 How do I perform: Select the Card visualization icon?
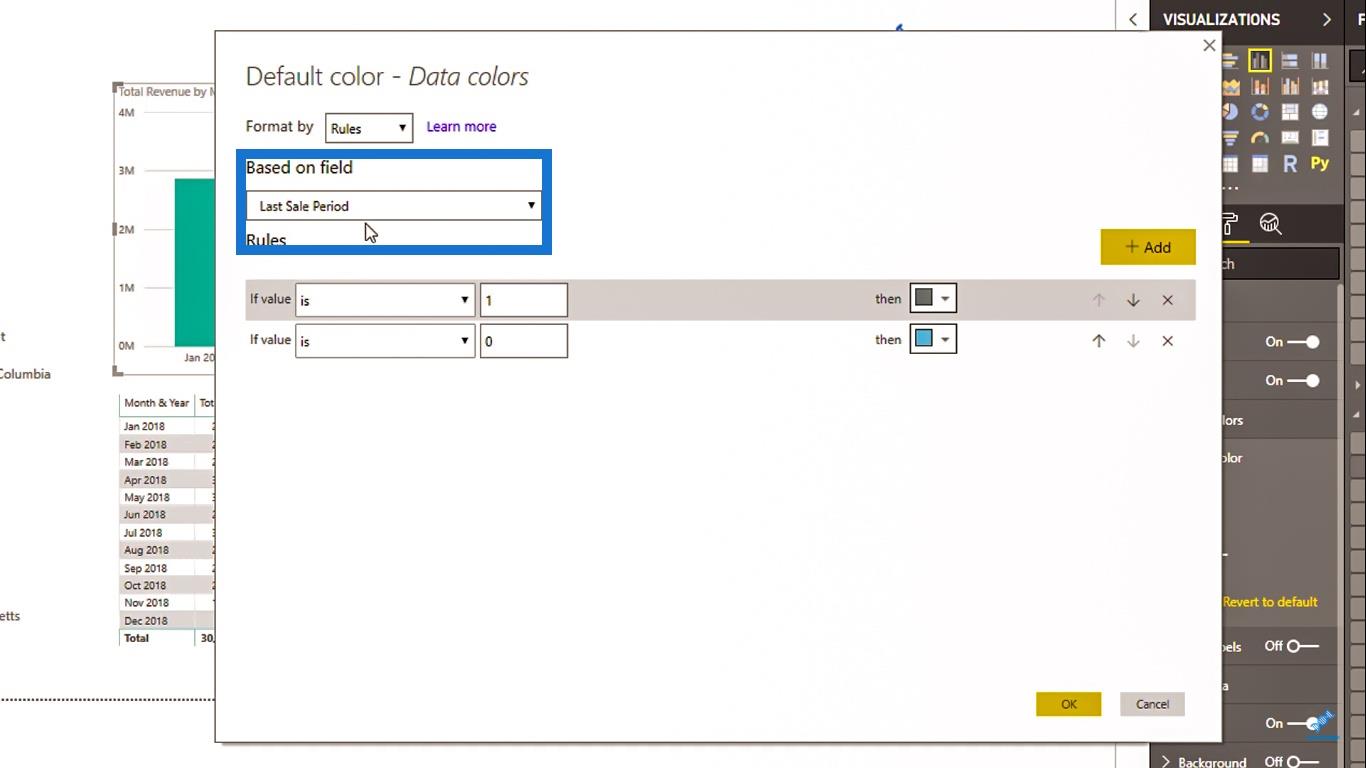click(x=1290, y=137)
